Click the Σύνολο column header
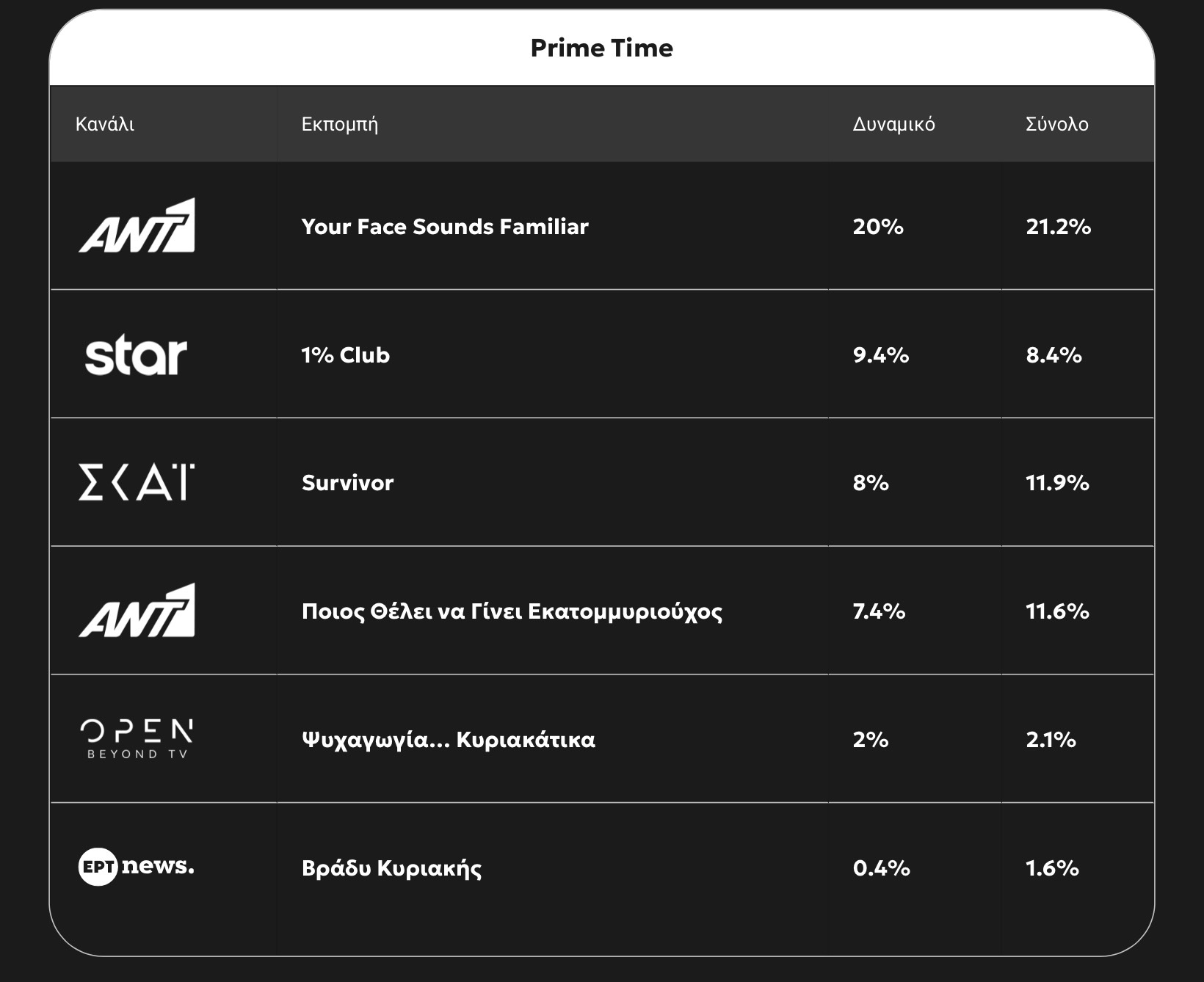1204x982 pixels. coord(1056,124)
